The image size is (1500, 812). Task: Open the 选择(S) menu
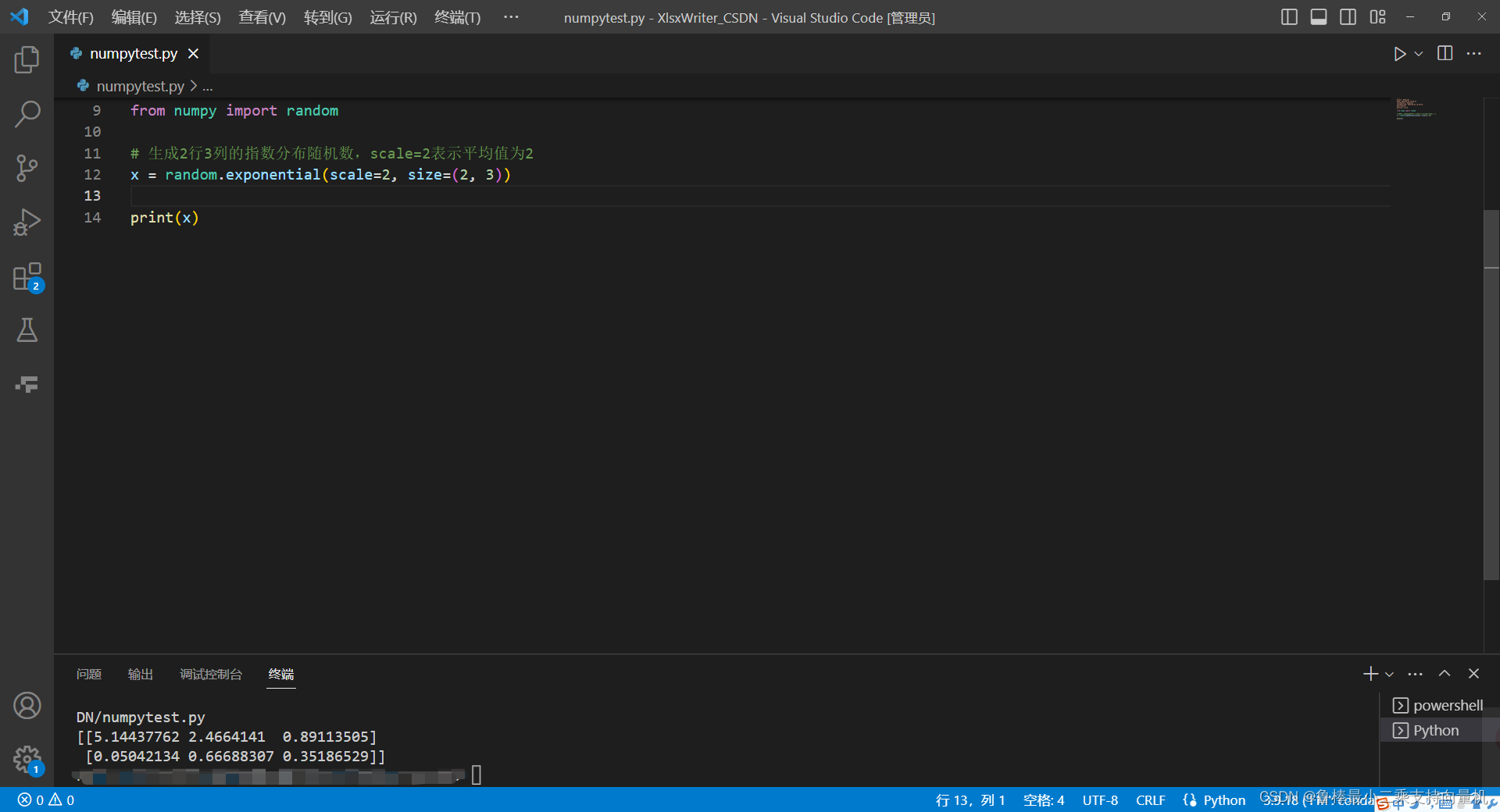pyautogui.click(x=198, y=17)
